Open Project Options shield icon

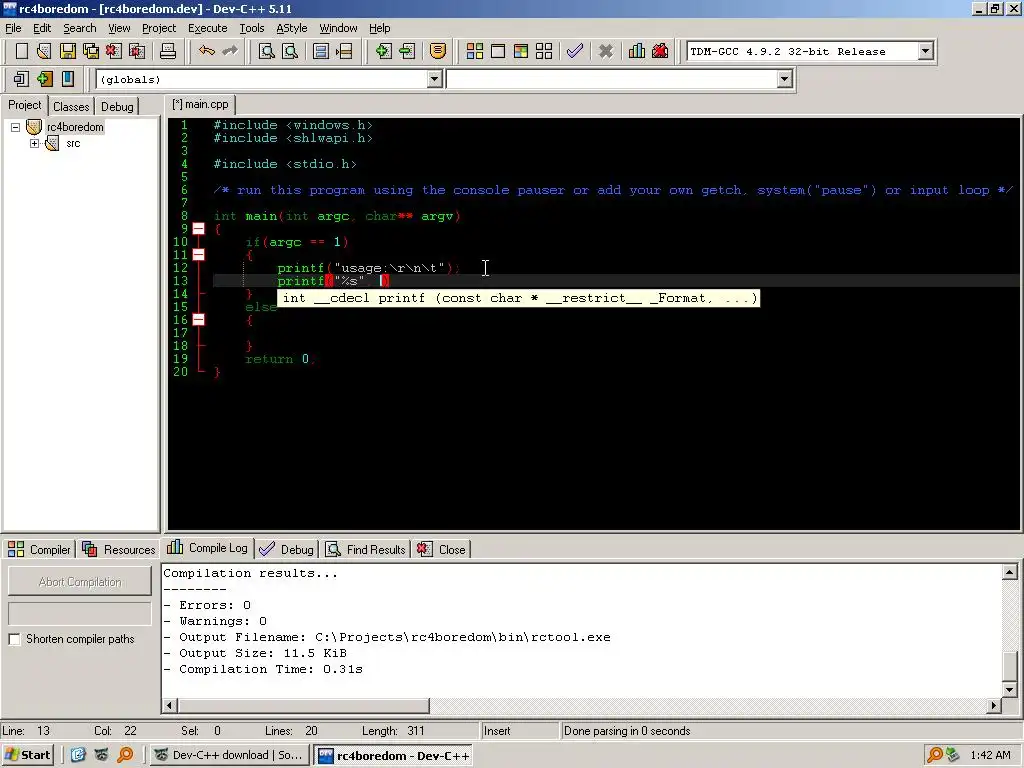tap(438, 51)
